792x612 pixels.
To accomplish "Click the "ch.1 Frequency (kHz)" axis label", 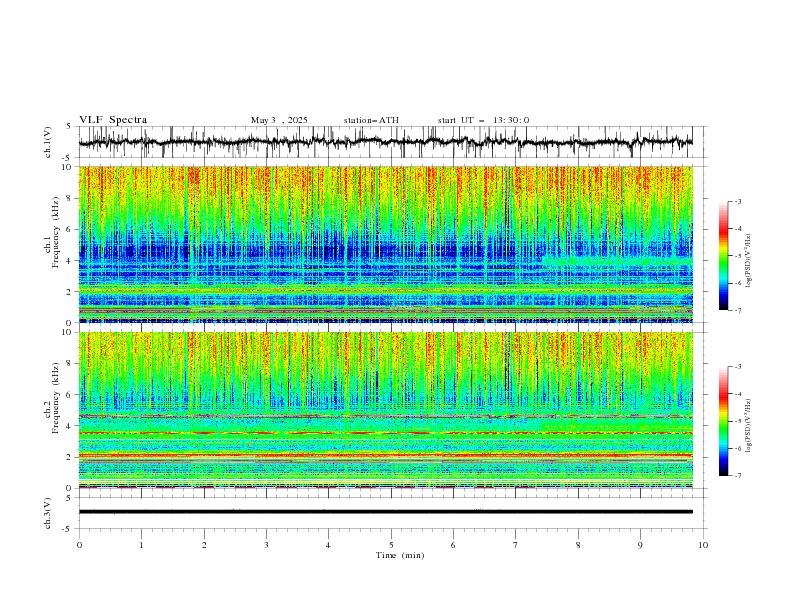I will coord(52,233).
